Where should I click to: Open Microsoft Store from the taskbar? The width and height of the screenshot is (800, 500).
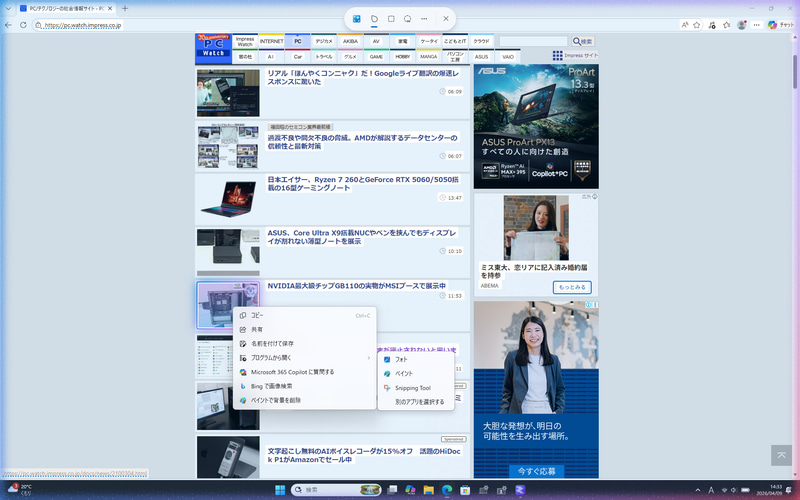465,490
